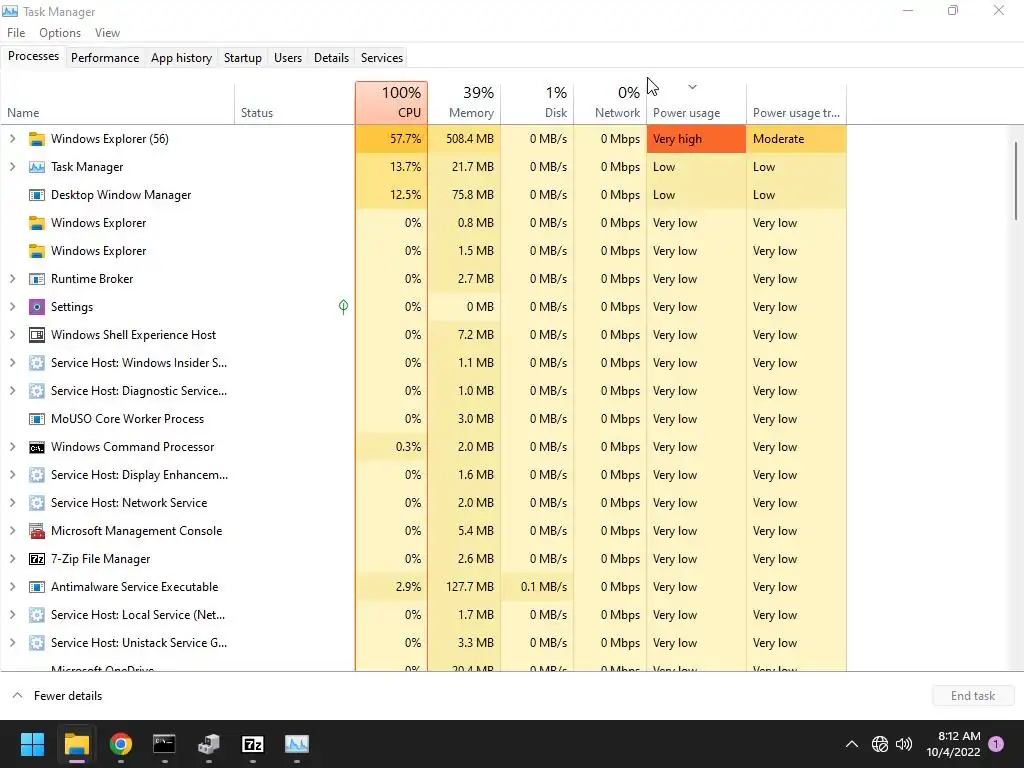This screenshot has width=1024, height=768.
Task: Switch to the Services tab
Action: 382,57
